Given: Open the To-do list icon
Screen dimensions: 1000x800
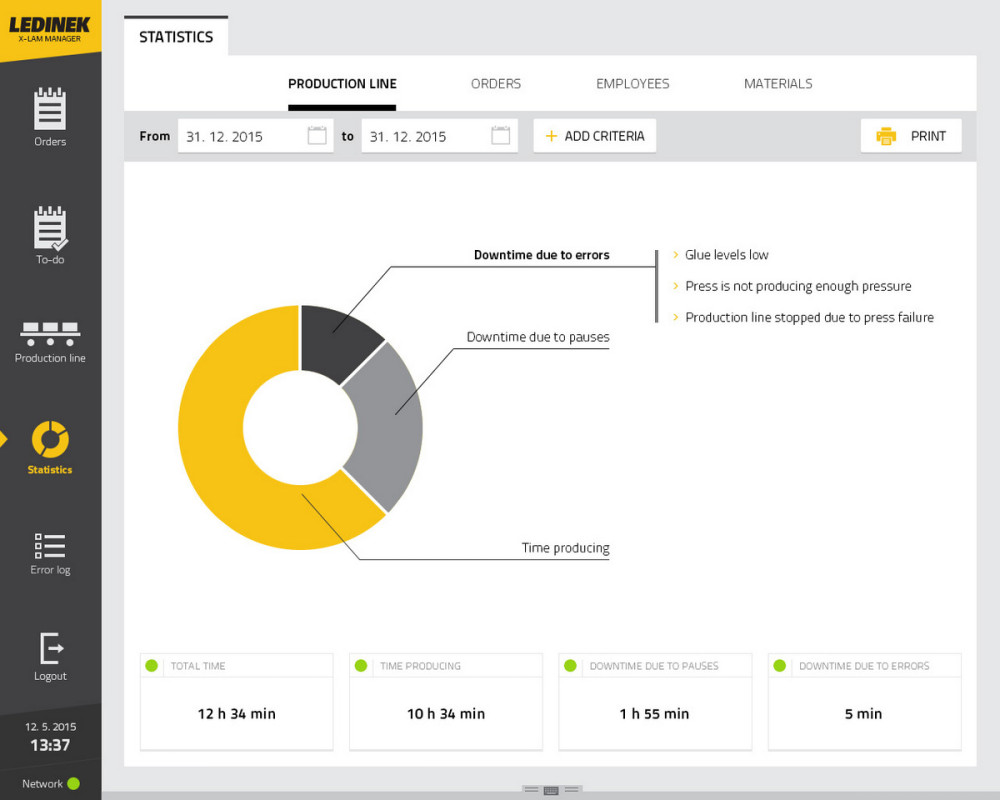Looking at the screenshot, I should click(50, 228).
